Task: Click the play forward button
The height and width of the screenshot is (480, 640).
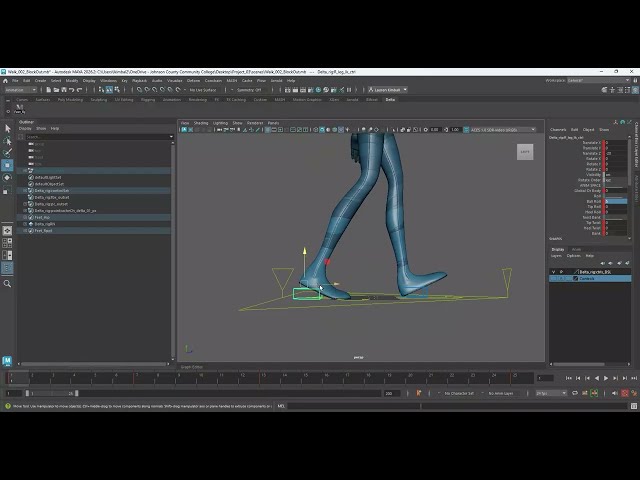Action: 606,378
